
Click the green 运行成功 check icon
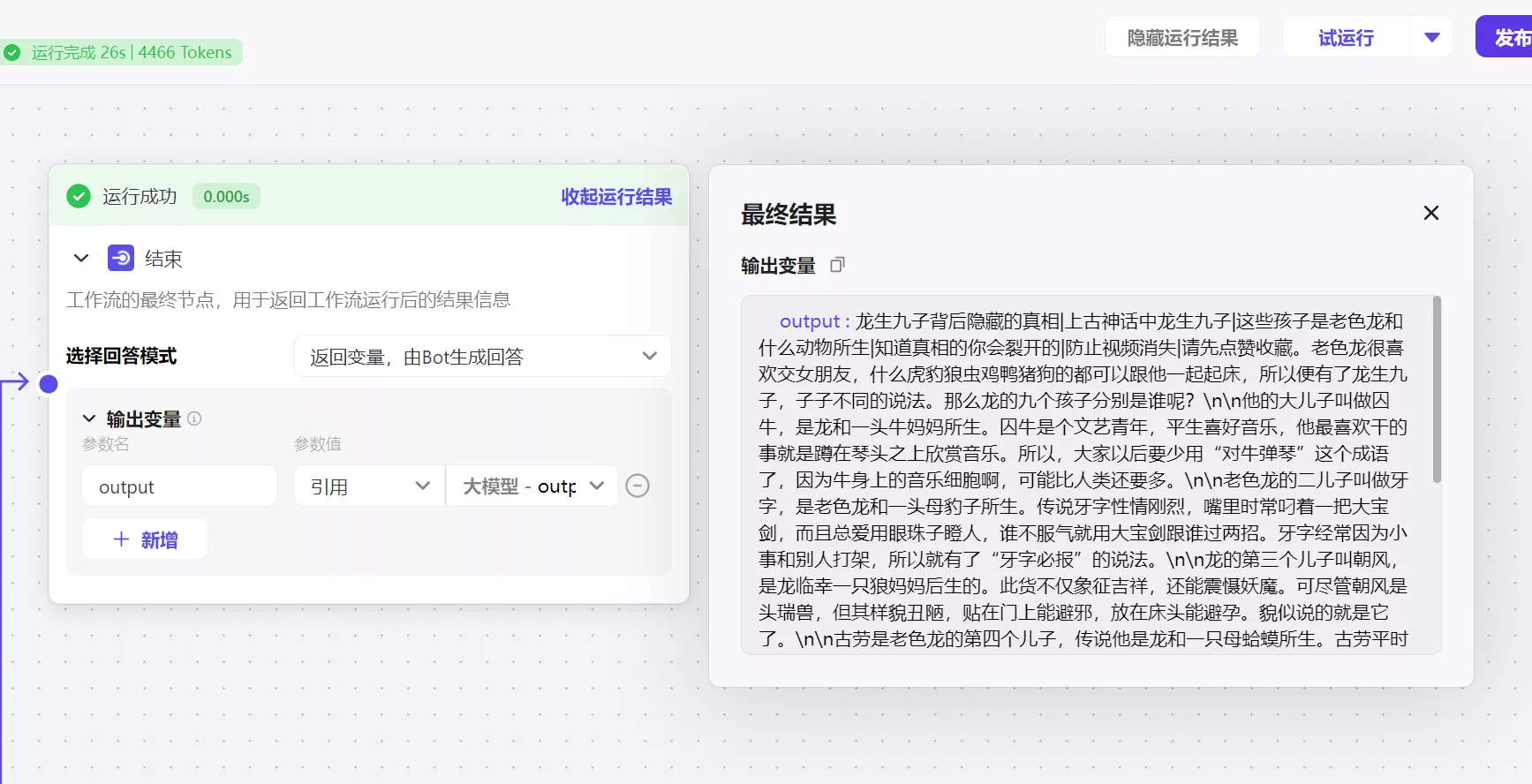79,196
